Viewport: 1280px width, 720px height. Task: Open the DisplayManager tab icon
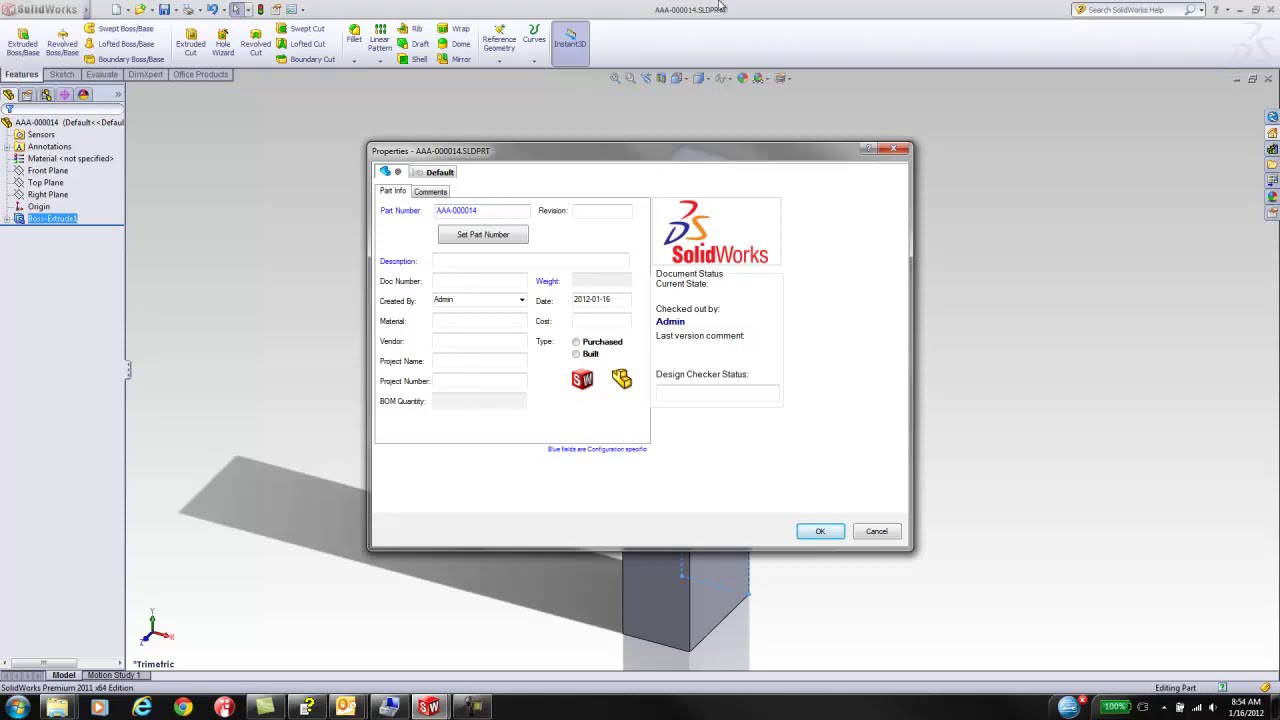84,95
